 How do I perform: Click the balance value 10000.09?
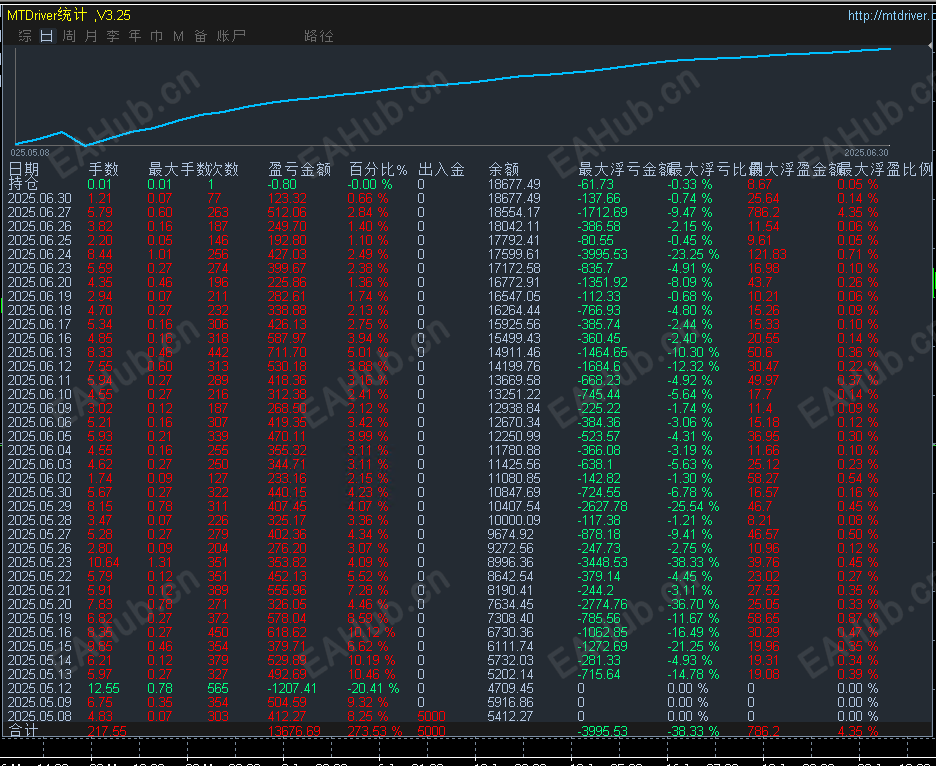point(514,520)
